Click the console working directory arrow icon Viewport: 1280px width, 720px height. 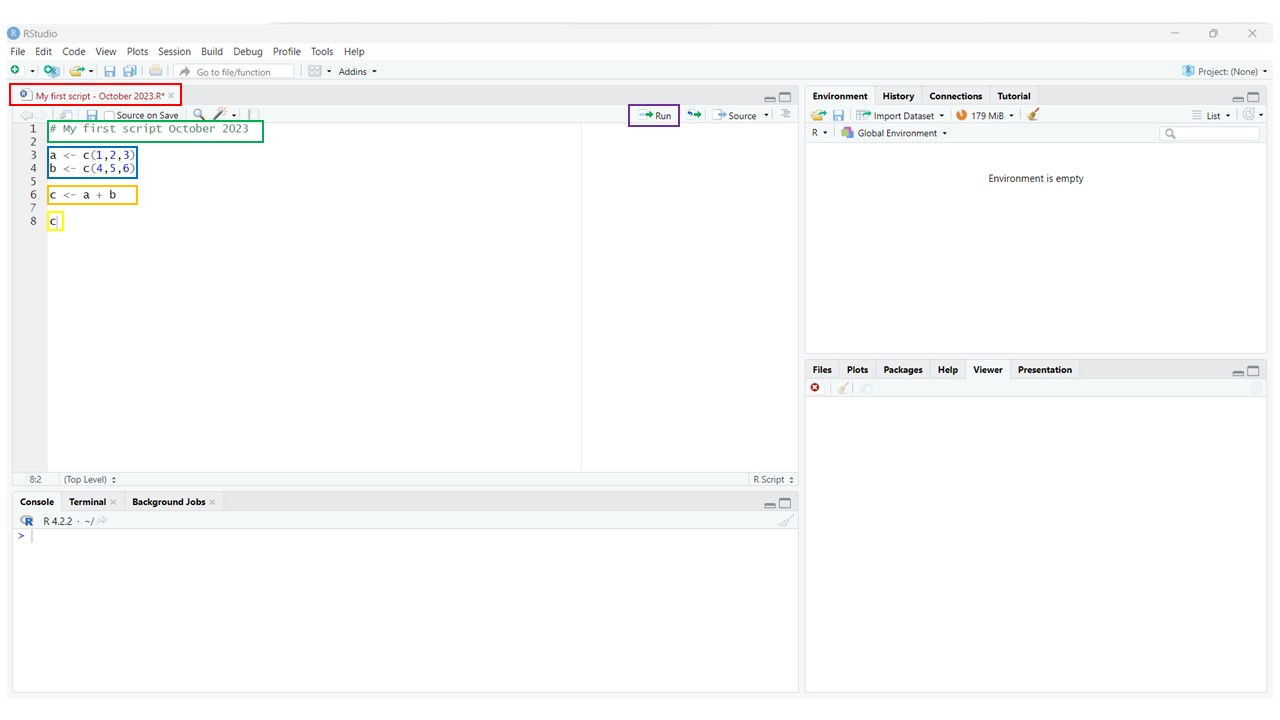pos(102,521)
